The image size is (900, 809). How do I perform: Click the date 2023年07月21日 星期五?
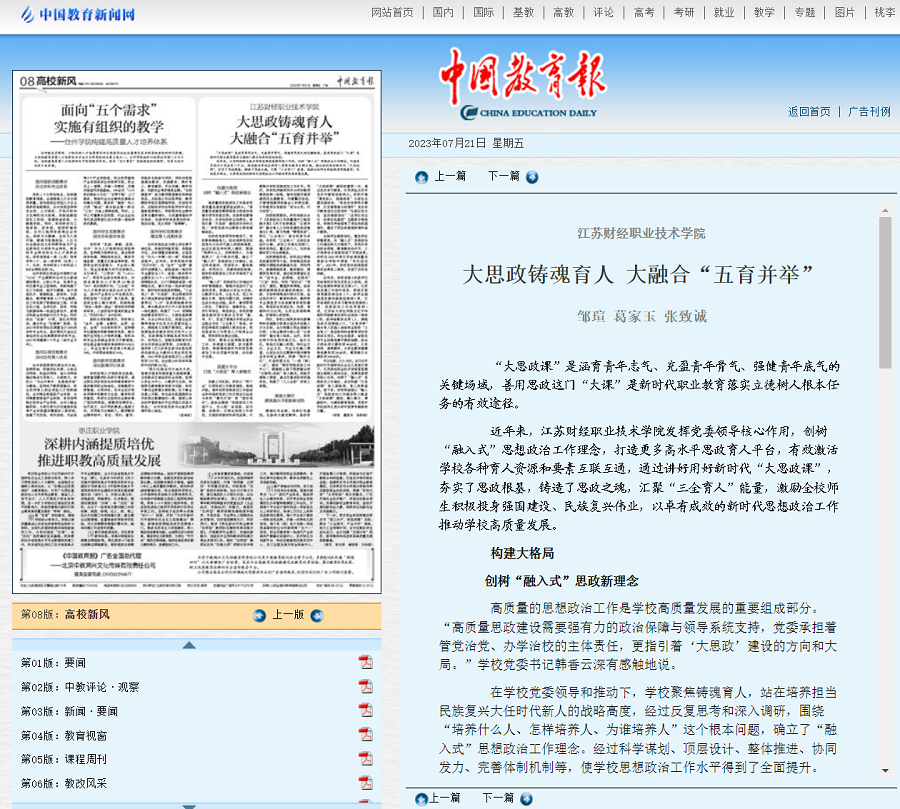pyautogui.click(x=466, y=144)
